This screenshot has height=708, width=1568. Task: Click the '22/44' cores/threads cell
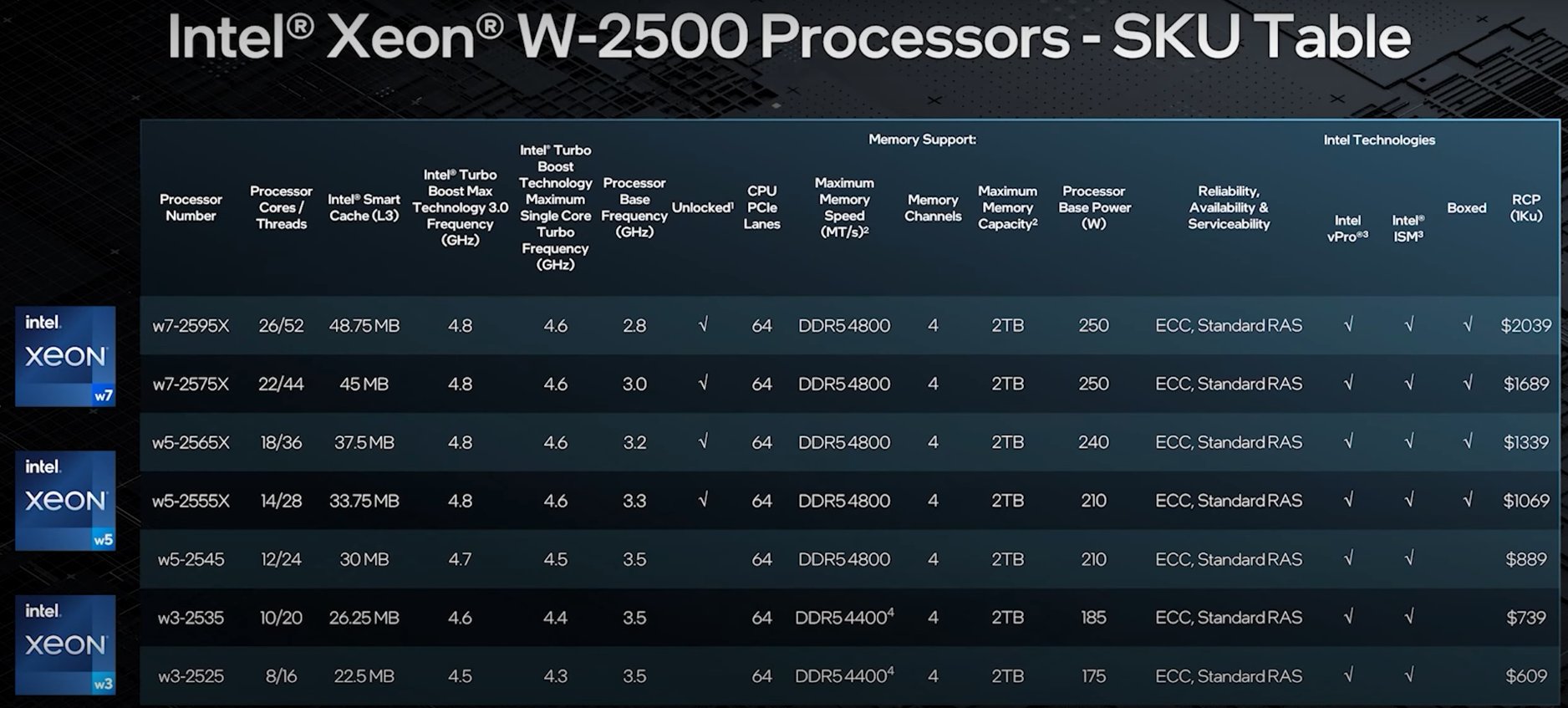pyautogui.click(x=281, y=384)
